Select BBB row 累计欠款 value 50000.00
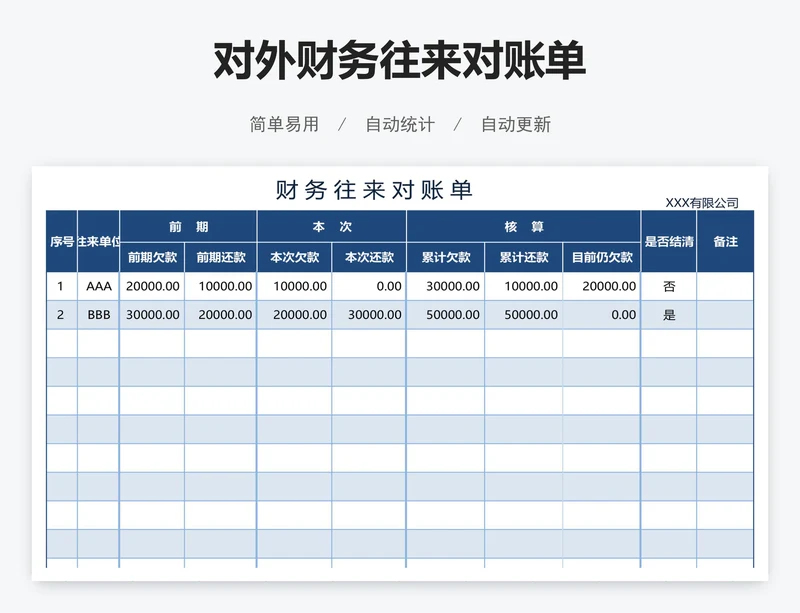This screenshot has height=613, width=800. pos(445,315)
